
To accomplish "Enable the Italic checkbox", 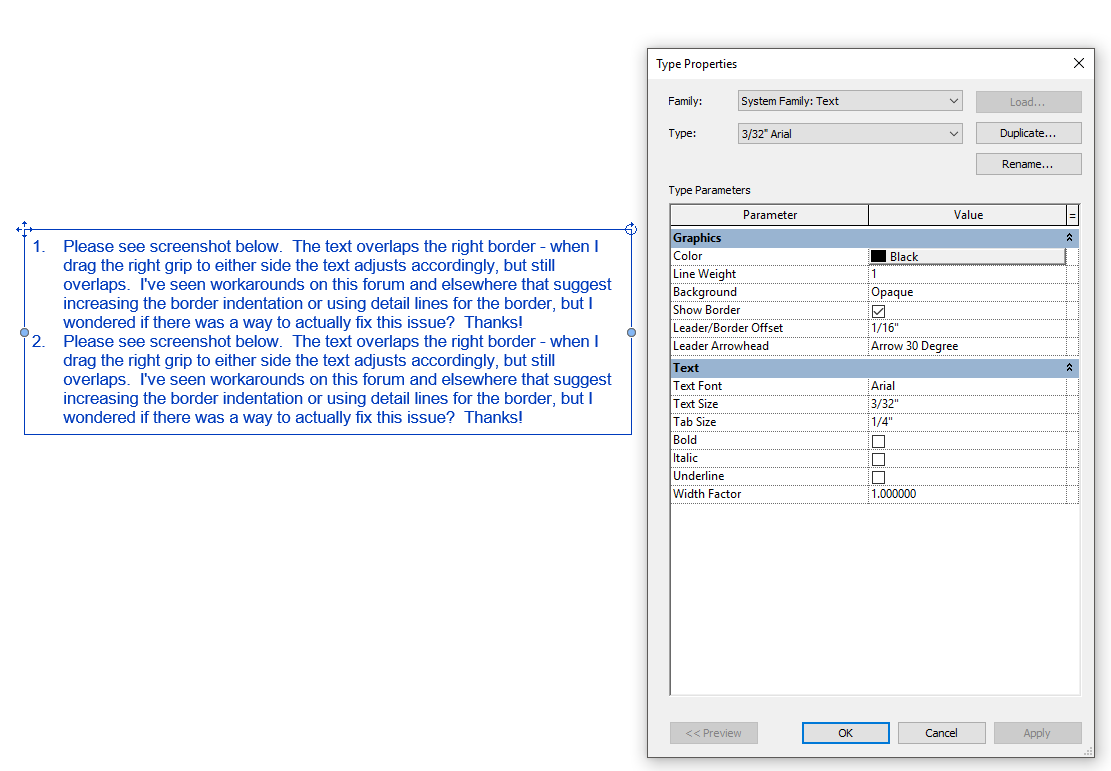I will coord(877,458).
